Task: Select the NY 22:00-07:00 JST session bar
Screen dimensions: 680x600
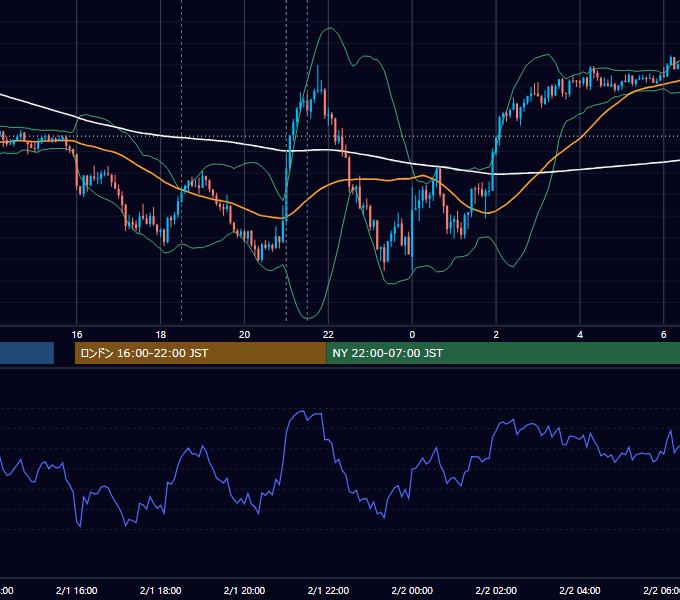Action: coord(503,353)
